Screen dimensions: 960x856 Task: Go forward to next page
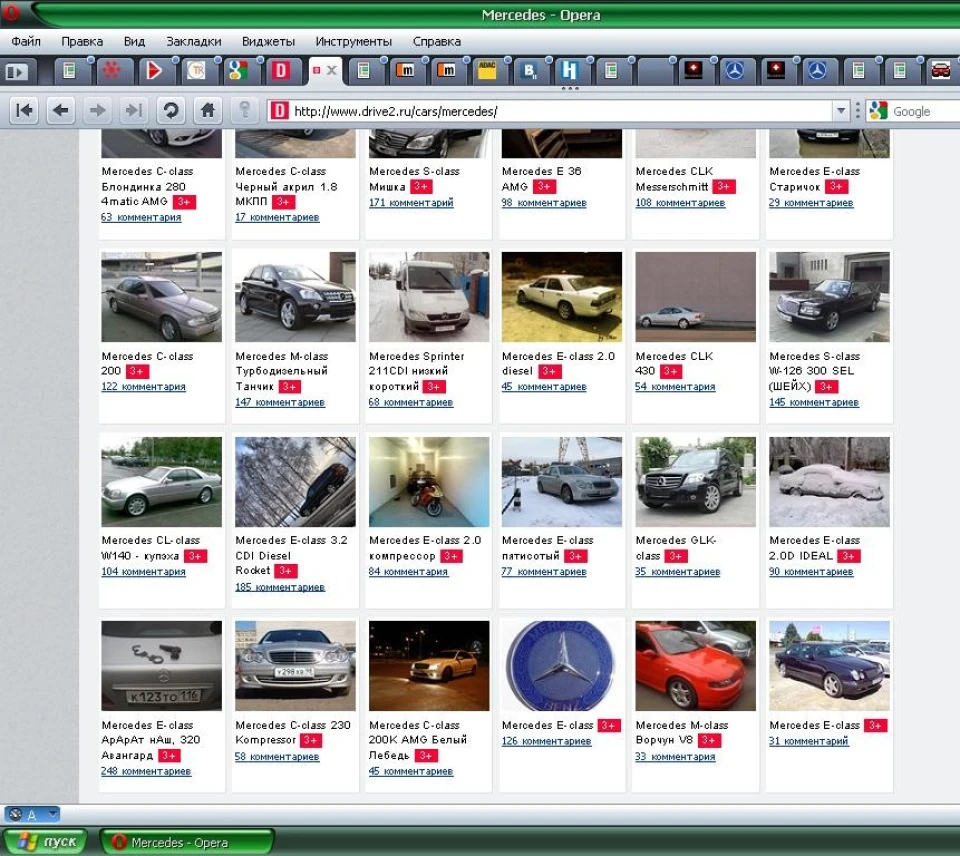pyautogui.click(x=97, y=110)
